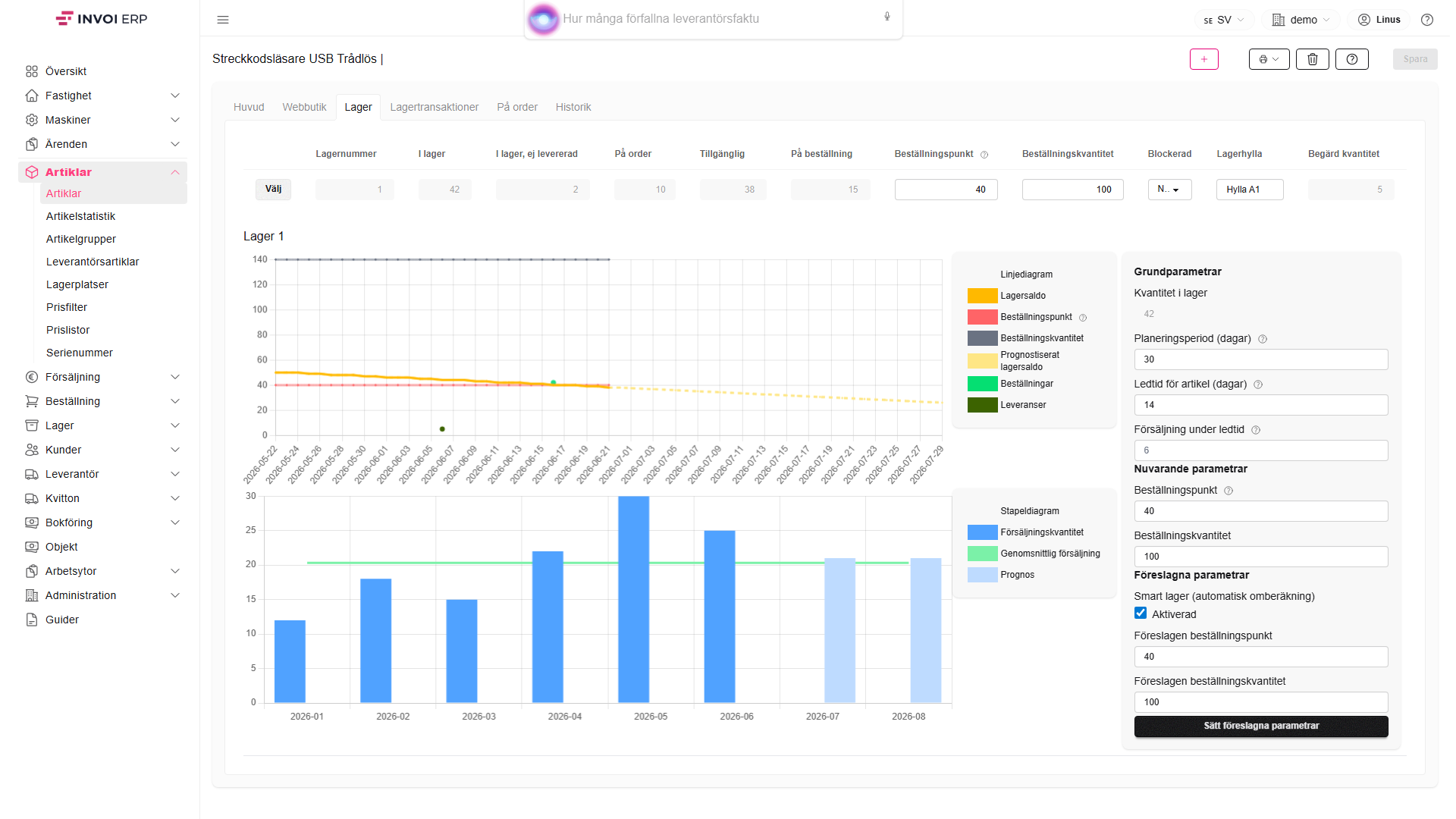Toggle the Aktiverad smart lager checkbox
This screenshot has height=819, width=1456.
click(x=1141, y=613)
